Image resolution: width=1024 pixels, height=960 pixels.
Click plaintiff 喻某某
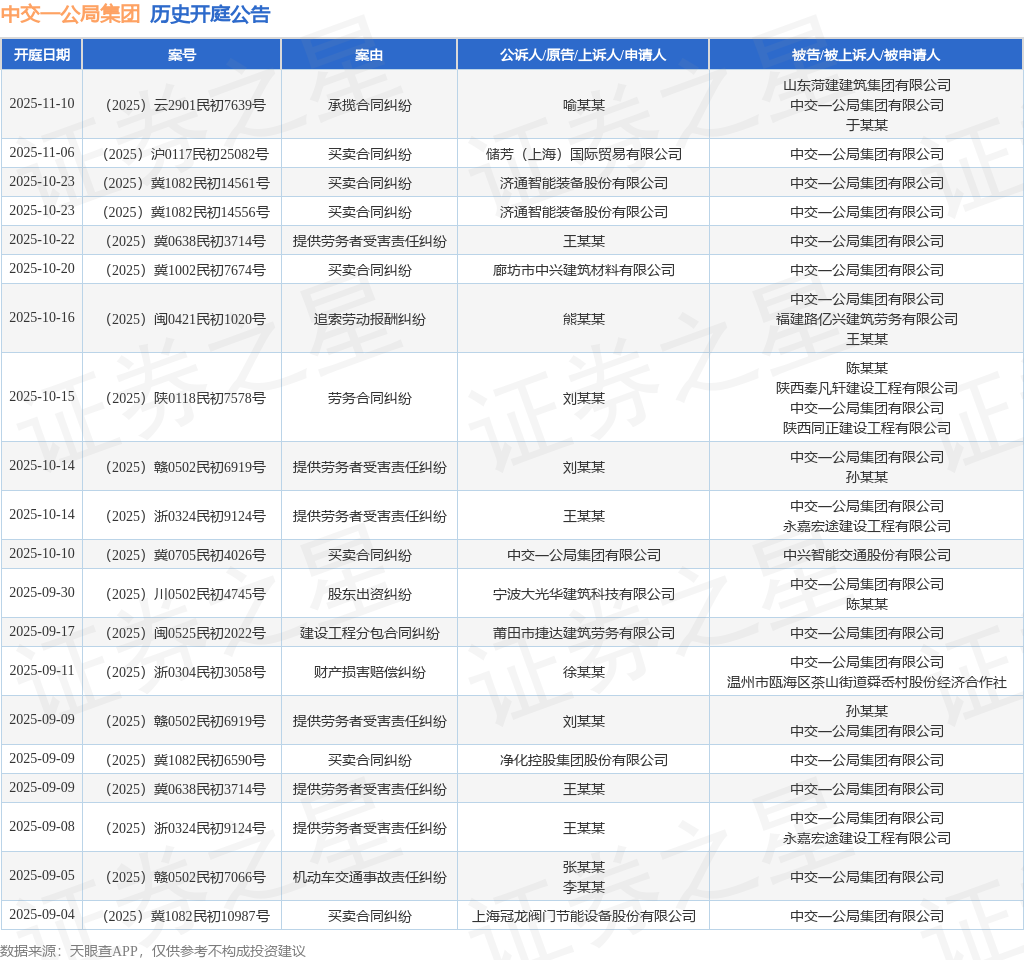[x=584, y=105]
